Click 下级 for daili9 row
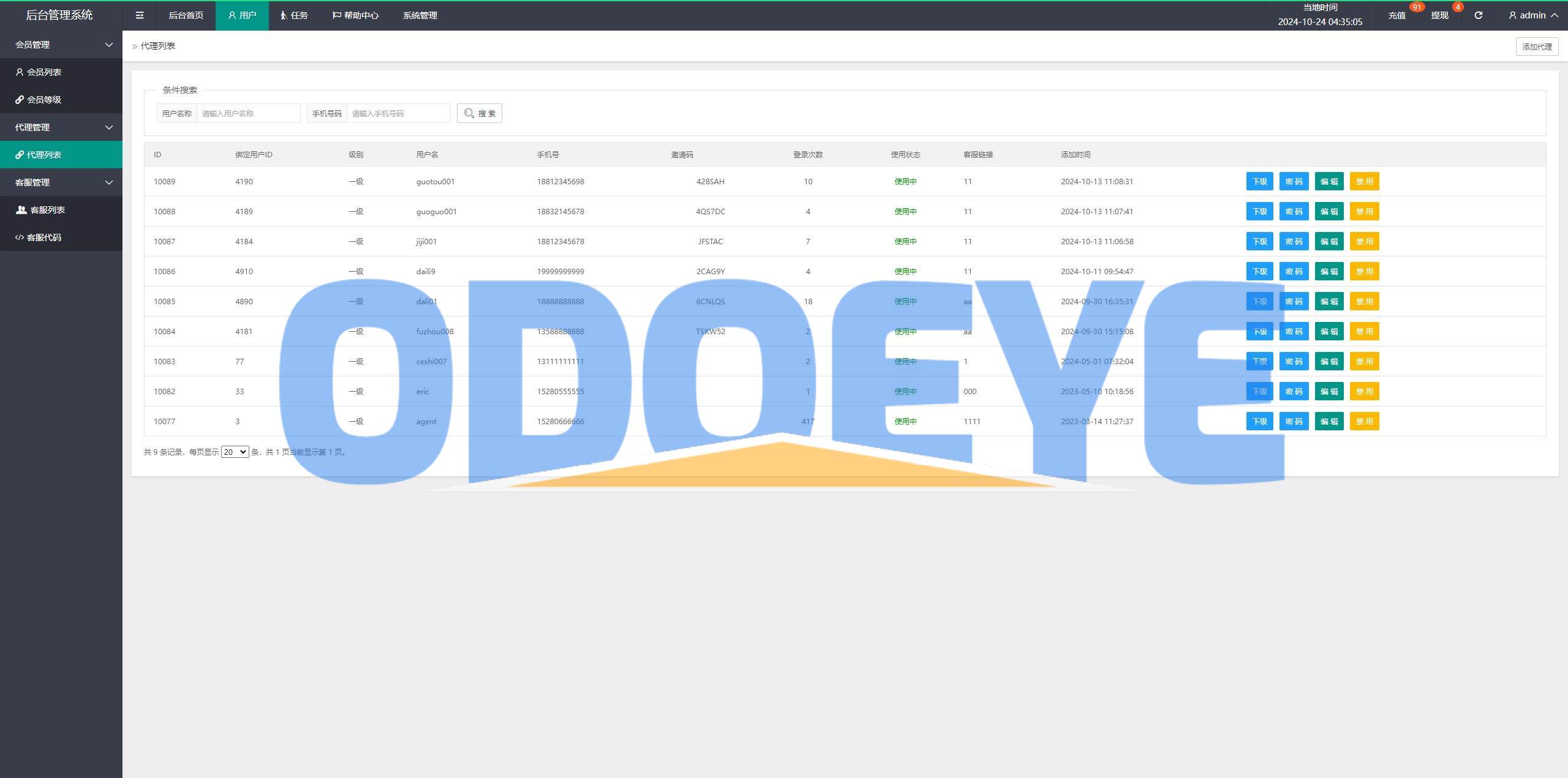The height and width of the screenshot is (778, 1568). tap(1259, 271)
